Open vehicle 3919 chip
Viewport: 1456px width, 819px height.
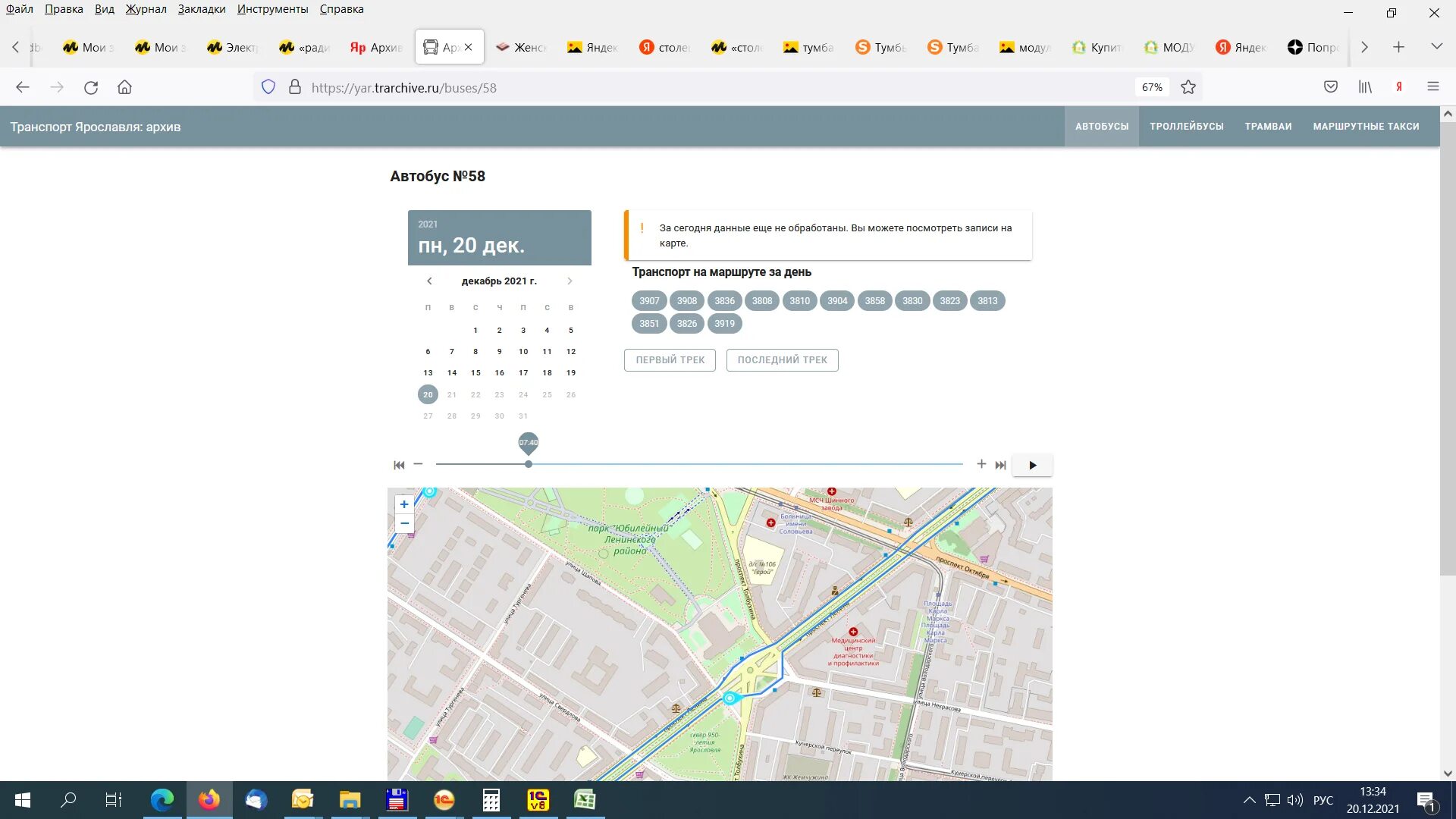point(724,324)
